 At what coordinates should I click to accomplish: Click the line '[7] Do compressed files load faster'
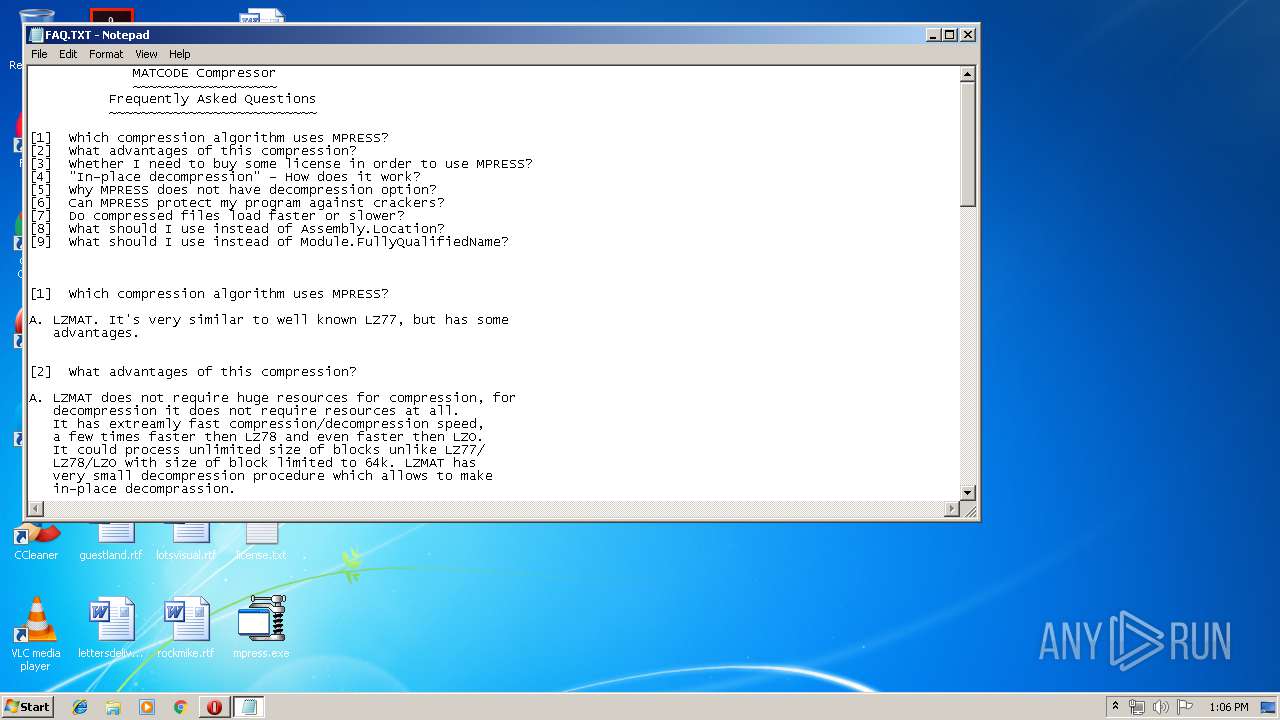[x=217, y=216]
